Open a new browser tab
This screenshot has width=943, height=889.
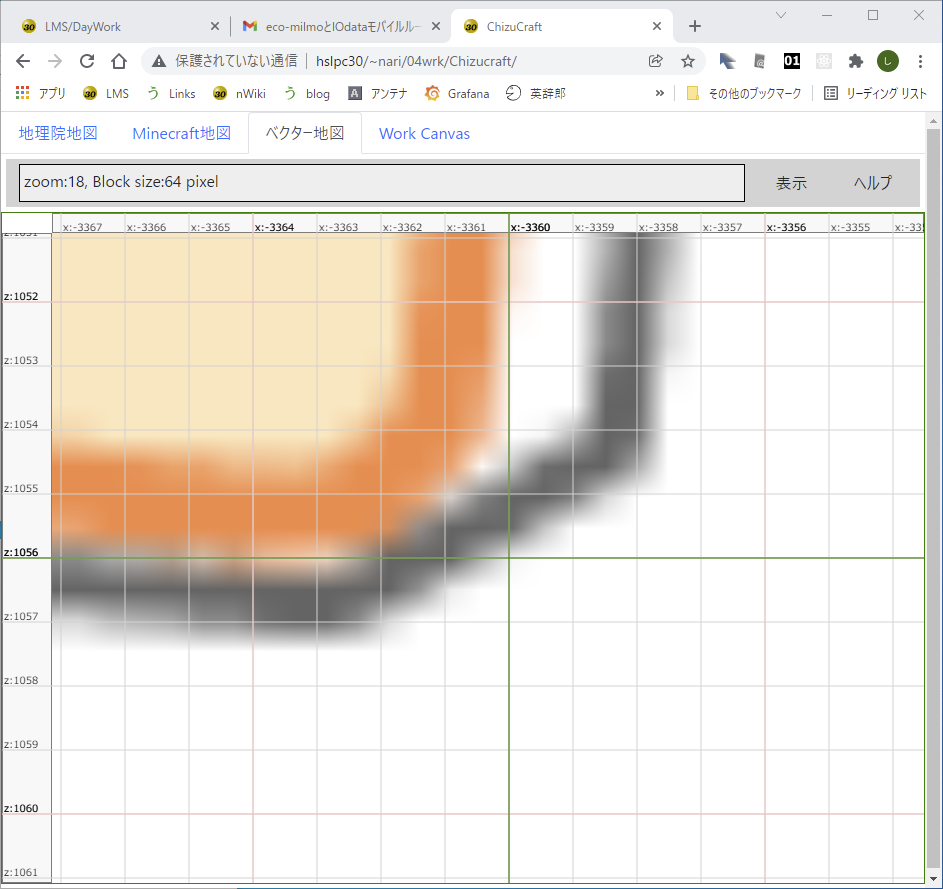coord(695,26)
